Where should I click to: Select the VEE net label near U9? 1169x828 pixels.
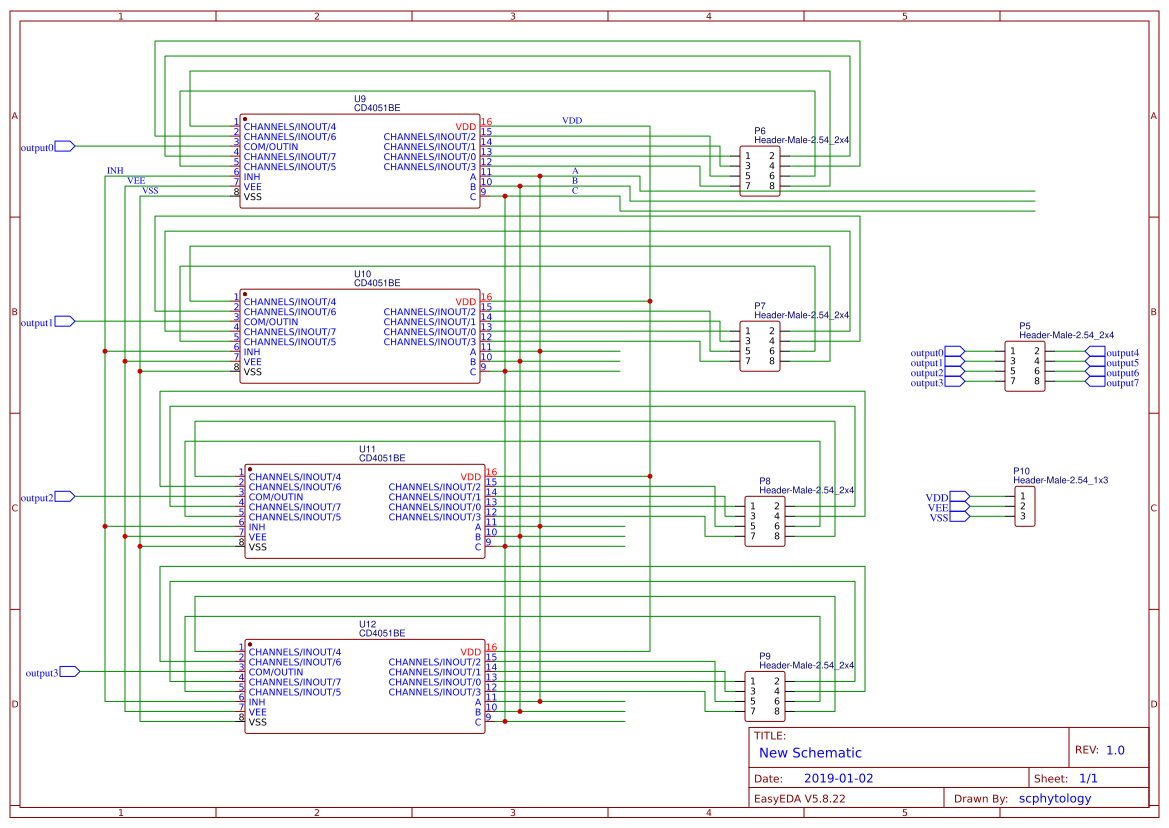tap(135, 180)
